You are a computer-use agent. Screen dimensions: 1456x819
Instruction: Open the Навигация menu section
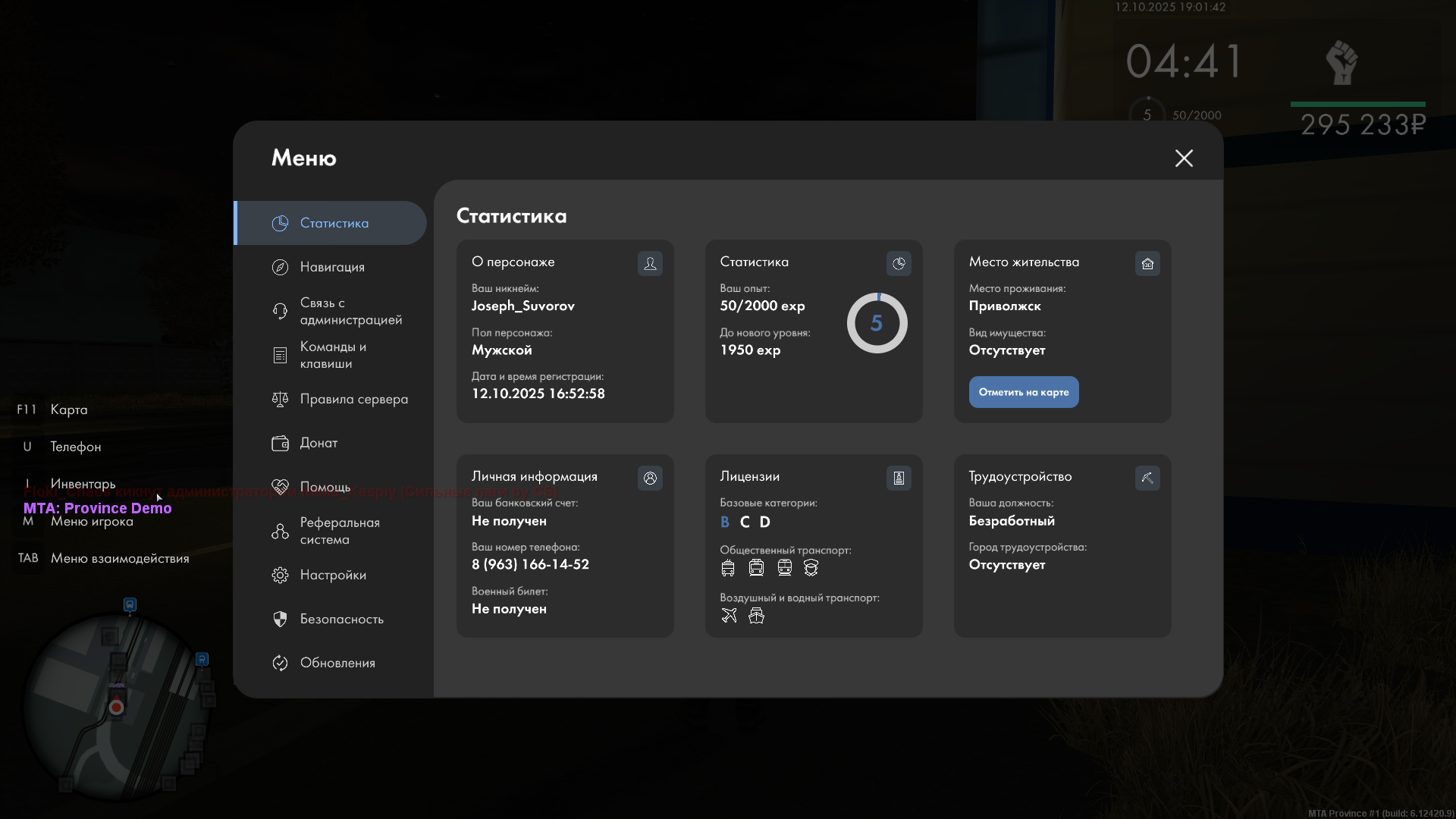[x=331, y=267]
